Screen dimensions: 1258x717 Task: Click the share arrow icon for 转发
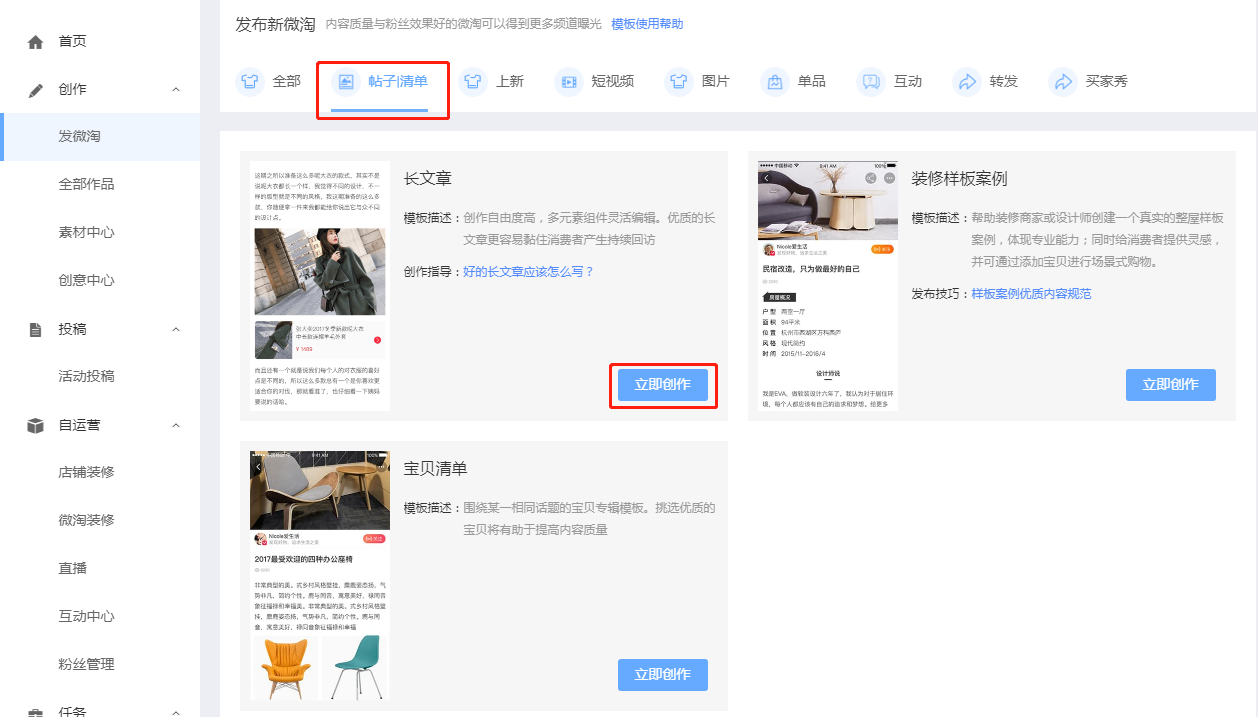click(967, 82)
